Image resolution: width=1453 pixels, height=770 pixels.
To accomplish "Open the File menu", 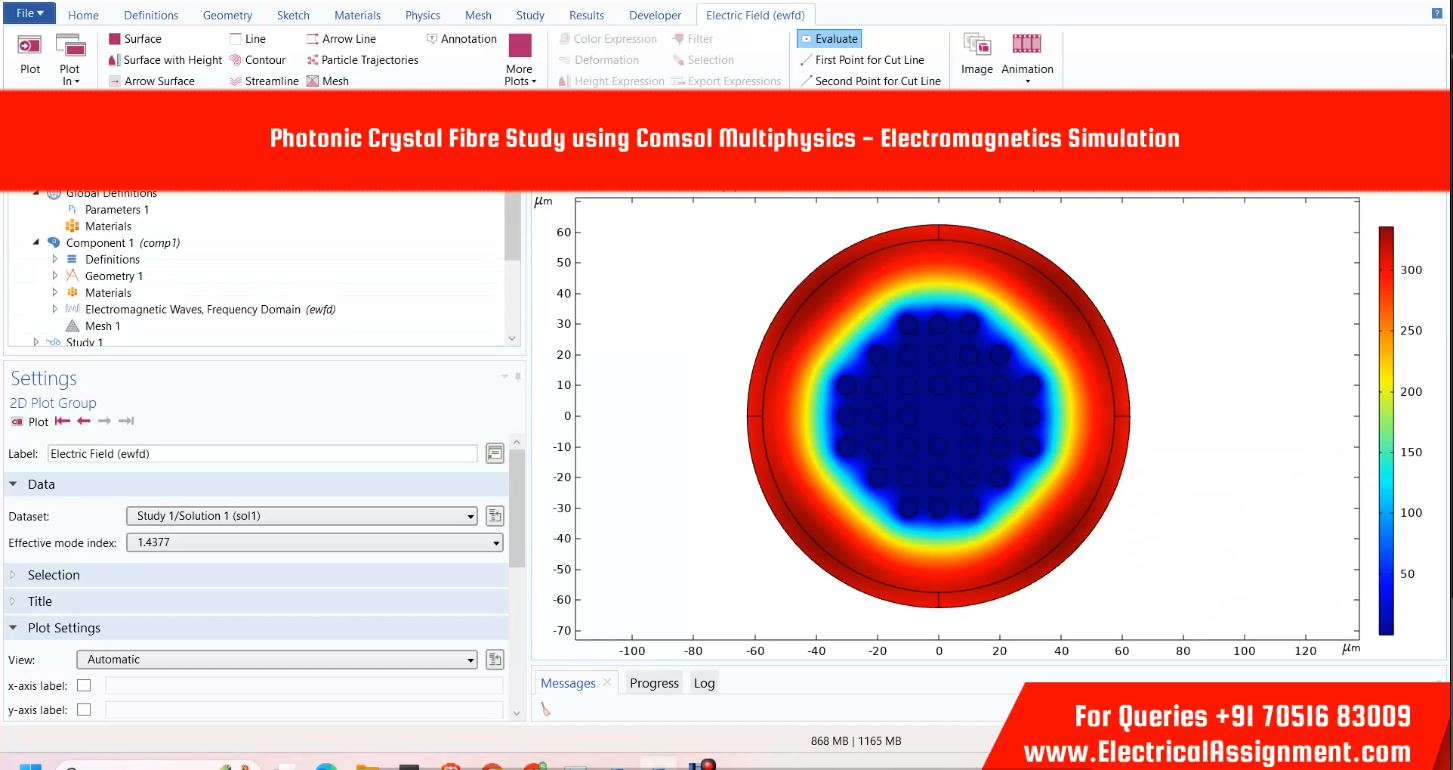I will (x=29, y=14).
